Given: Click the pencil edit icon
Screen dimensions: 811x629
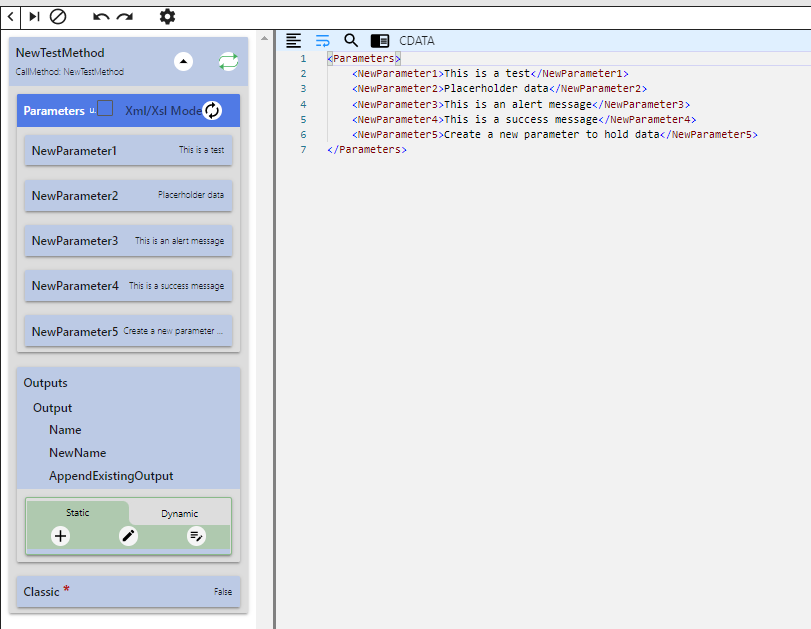Looking at the screenshot, I should click(x=128, y=536).
